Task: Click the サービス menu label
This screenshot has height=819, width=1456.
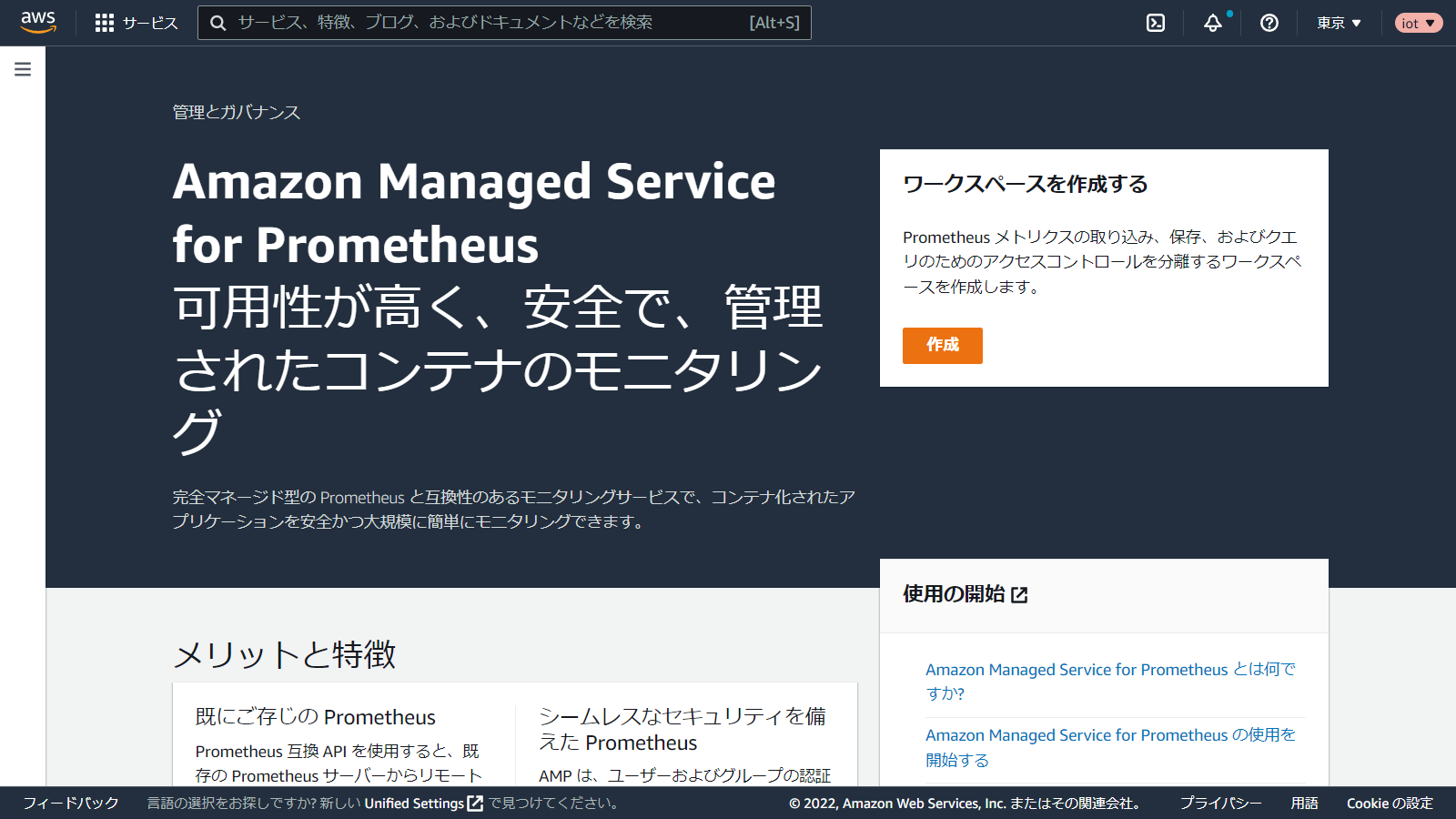Action: point(150,23)
